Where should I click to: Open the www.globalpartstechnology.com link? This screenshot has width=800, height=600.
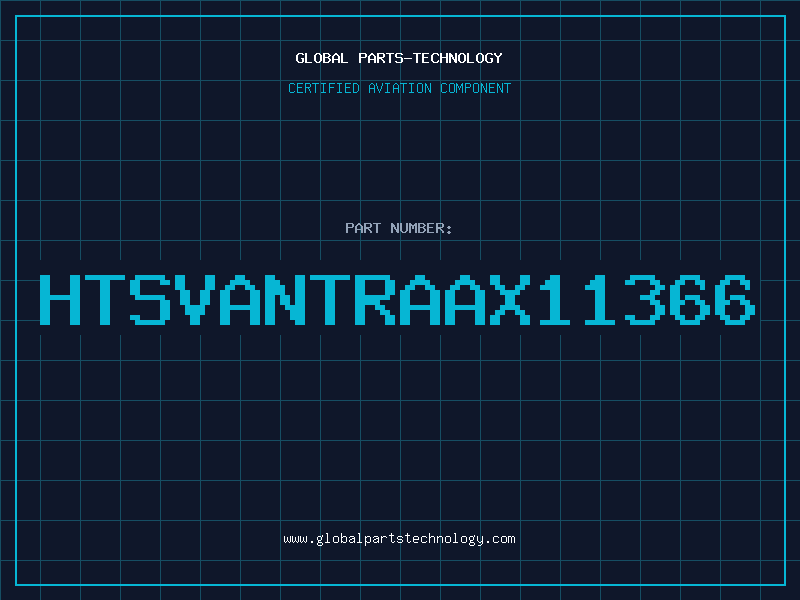point(399,539)
